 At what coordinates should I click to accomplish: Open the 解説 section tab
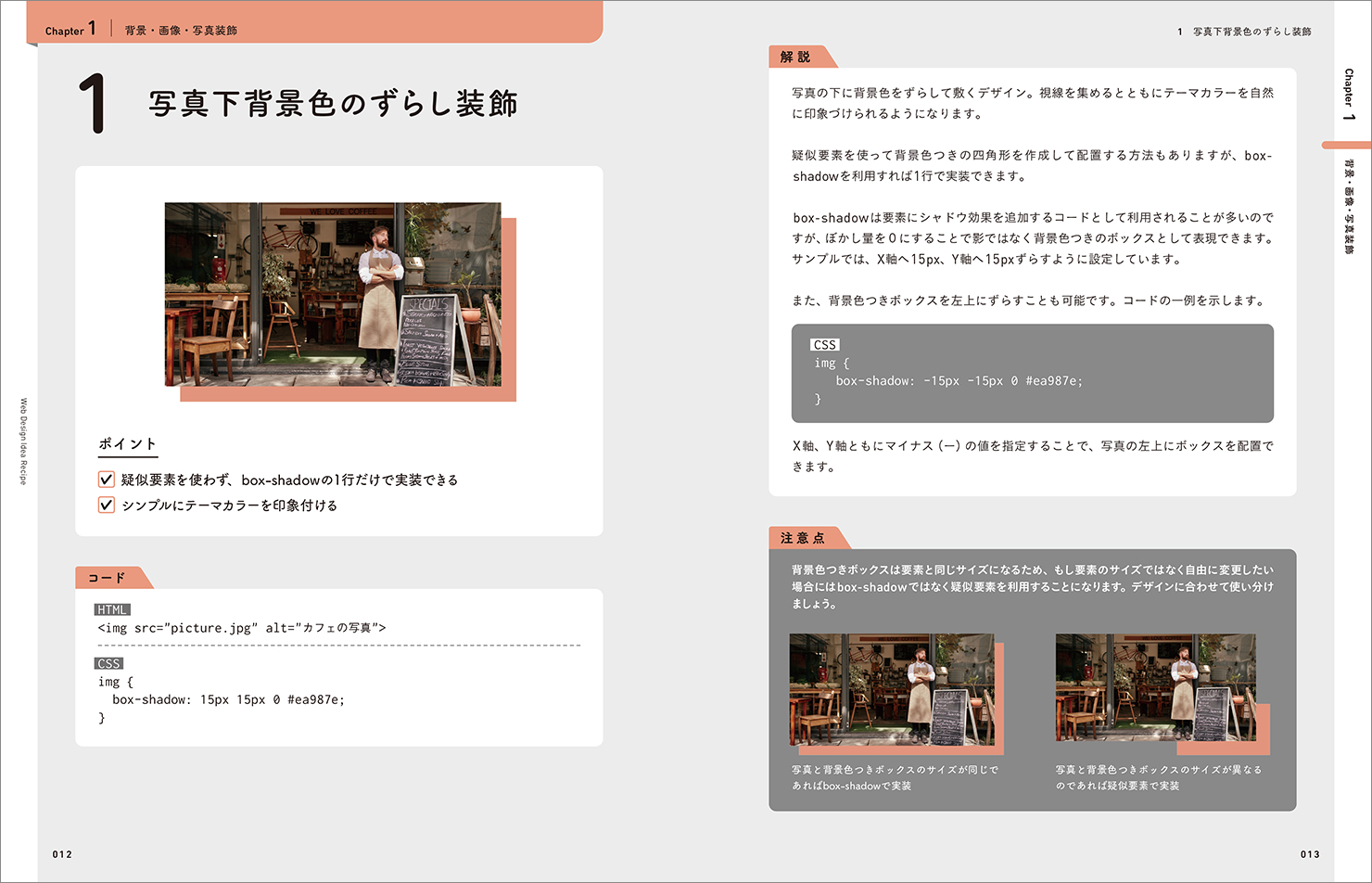795,58
